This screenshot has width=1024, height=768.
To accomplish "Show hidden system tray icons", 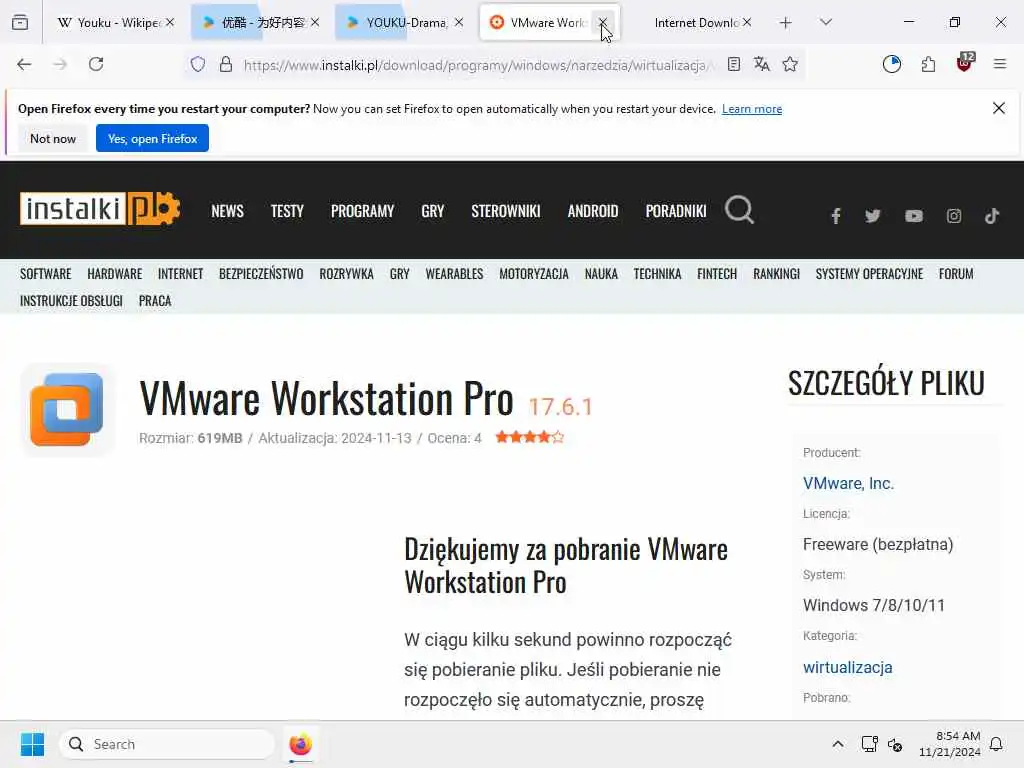I will (838, 744).
